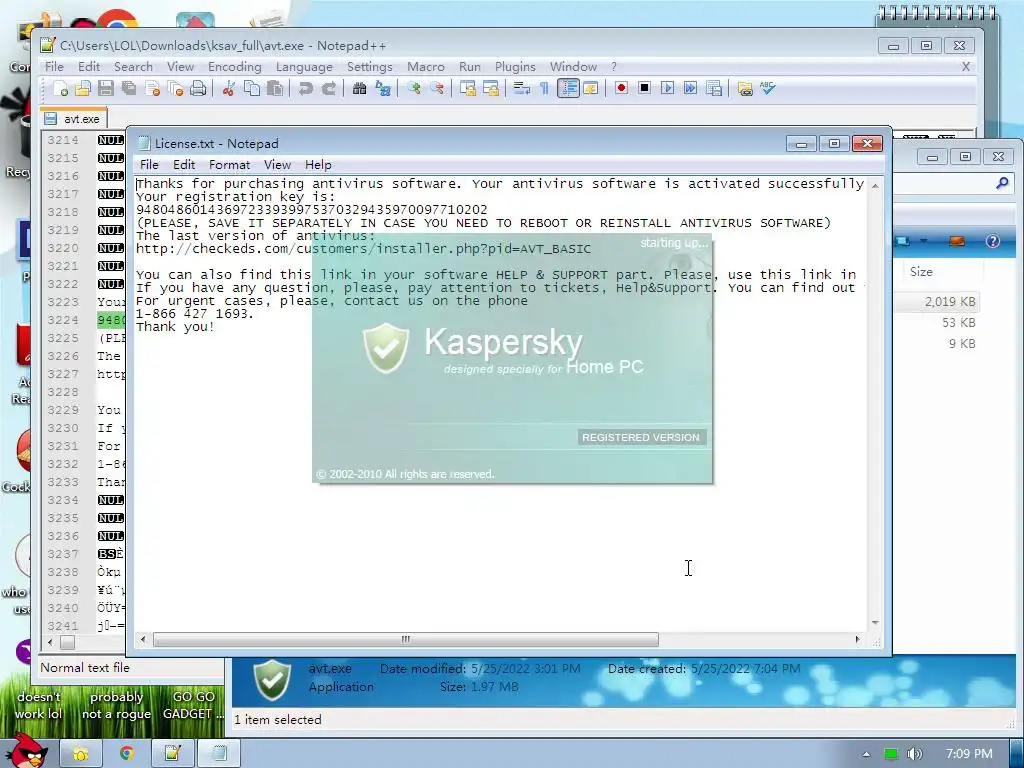Click the macro Playback icon
This screenshot has width=1024, height=768.
pyautogui.click(x=667, y=88)
